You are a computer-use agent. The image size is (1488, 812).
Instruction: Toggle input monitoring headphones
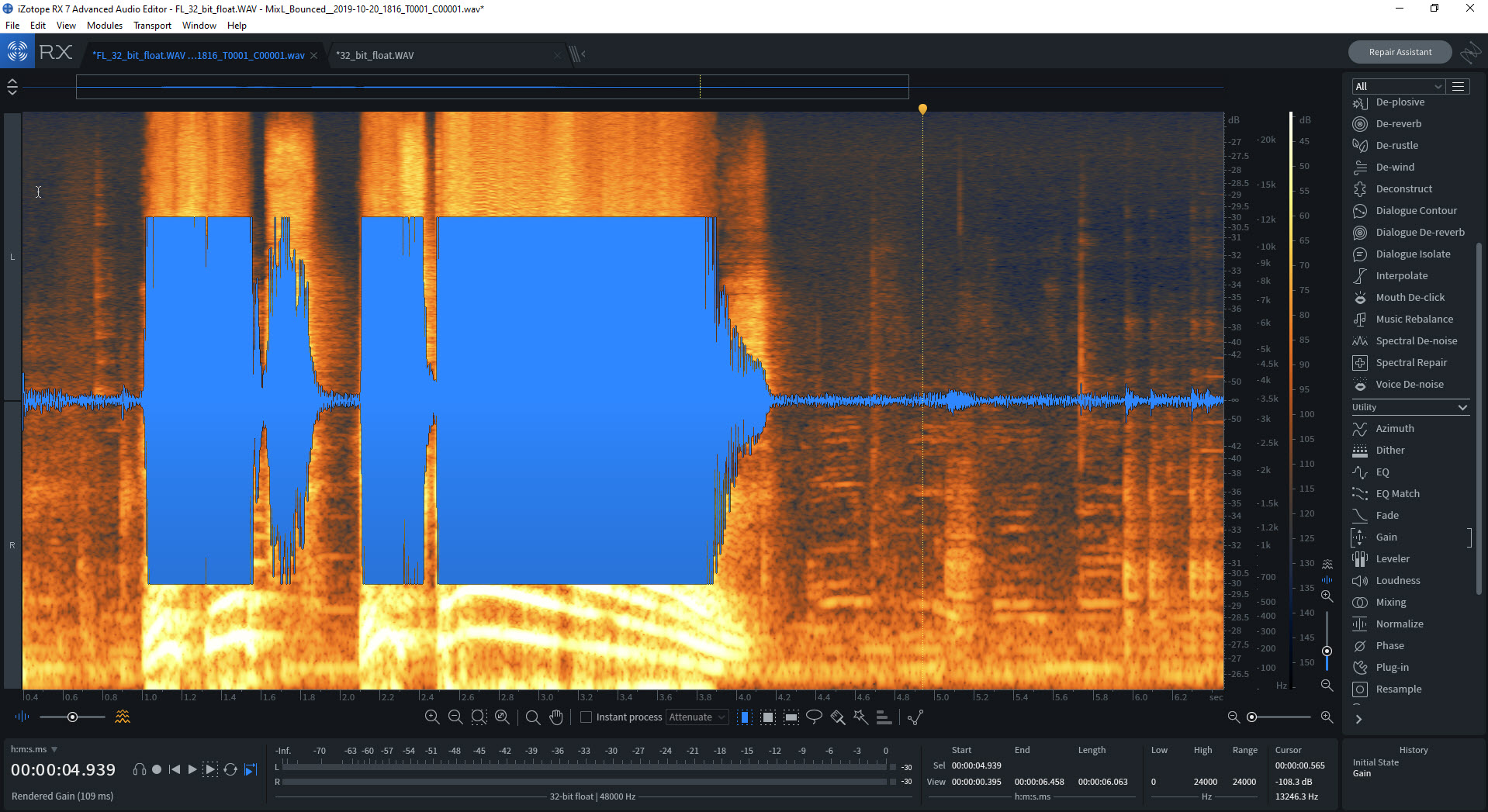tap(140, 769)
